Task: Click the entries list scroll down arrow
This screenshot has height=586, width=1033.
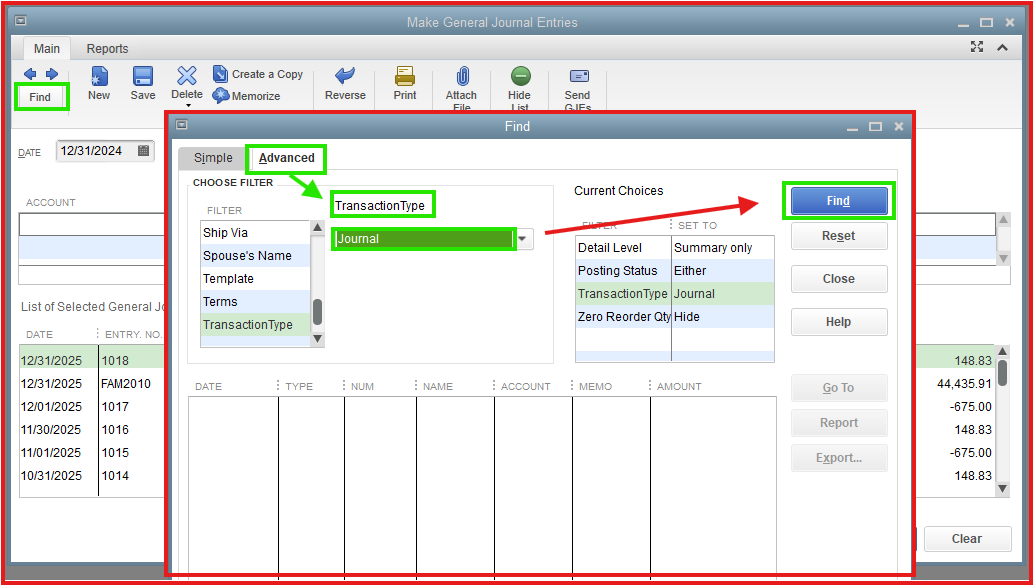Action: coord(1003,488)
